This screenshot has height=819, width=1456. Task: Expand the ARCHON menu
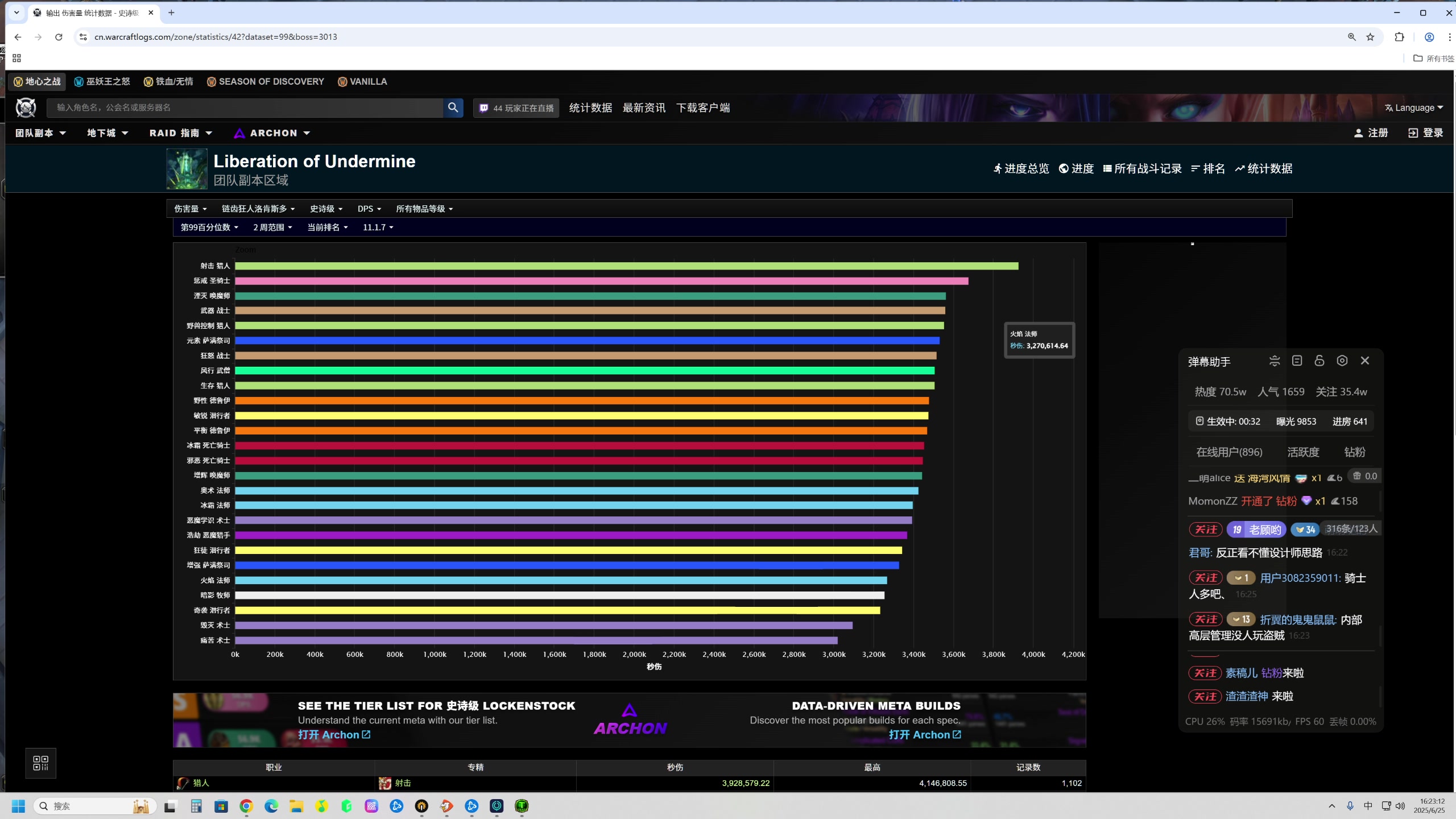coord(272,133)
